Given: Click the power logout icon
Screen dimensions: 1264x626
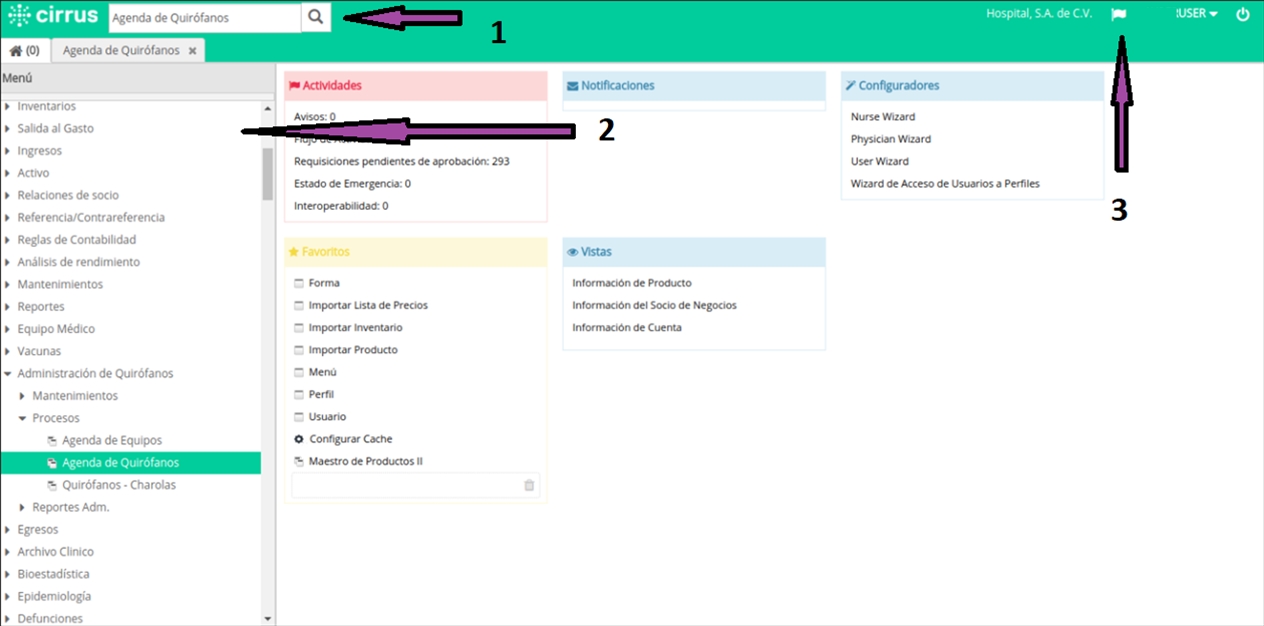Looking at the screenshot, I should pos(1243,14).
